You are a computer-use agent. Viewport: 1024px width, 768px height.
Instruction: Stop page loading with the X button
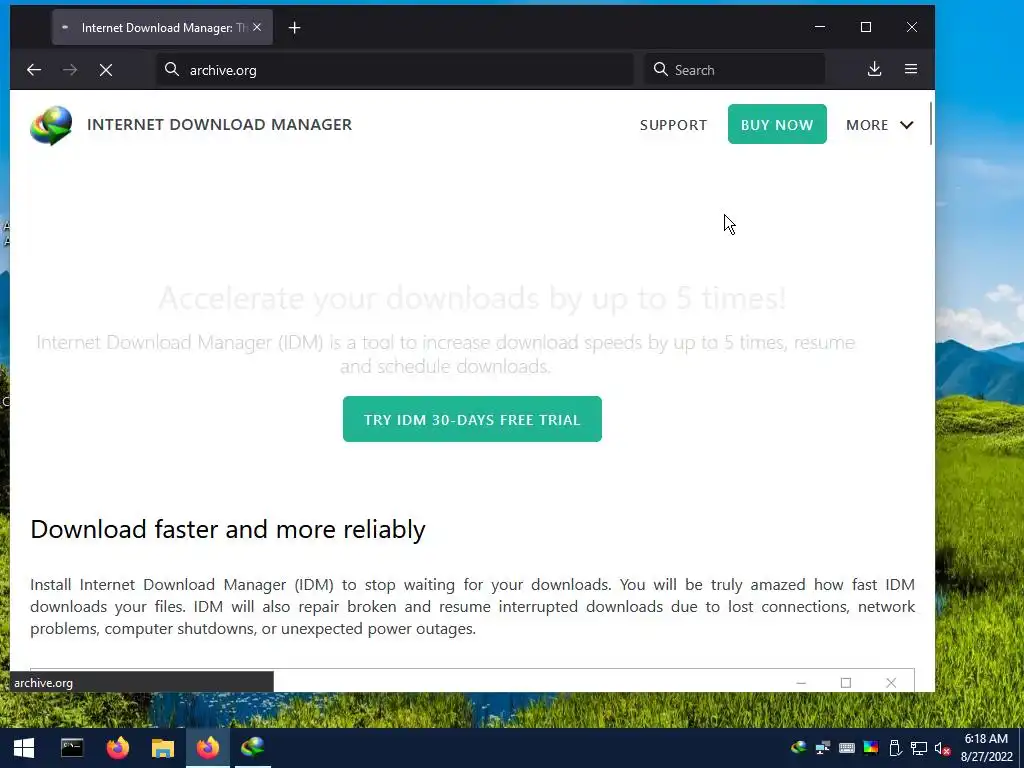106,69
